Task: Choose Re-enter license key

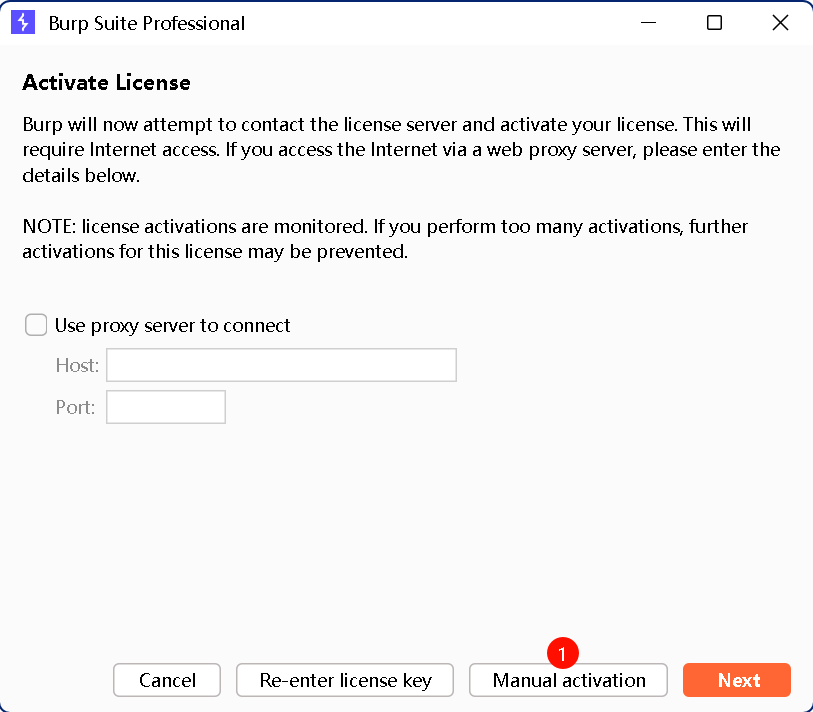Action: pyautogui.click(x=345, y=680)
